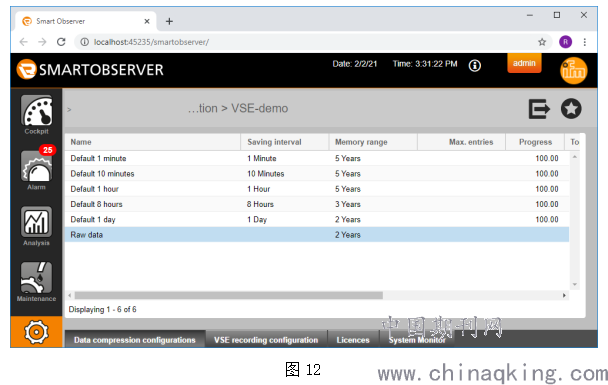
Task: Click the horizontal scrollbar right arrow
Action: point(564,295)
